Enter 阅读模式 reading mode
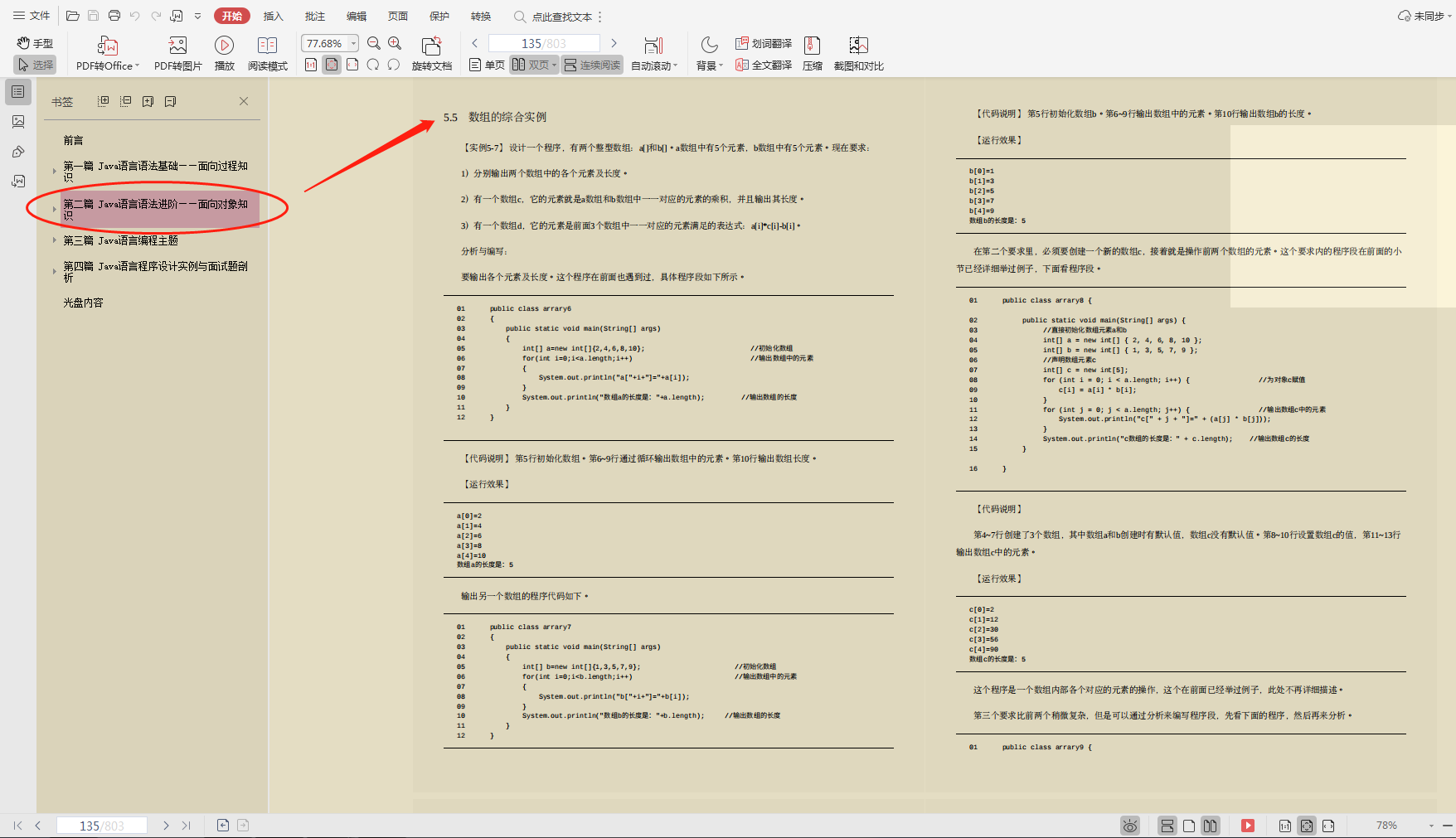 pos(267,54)
